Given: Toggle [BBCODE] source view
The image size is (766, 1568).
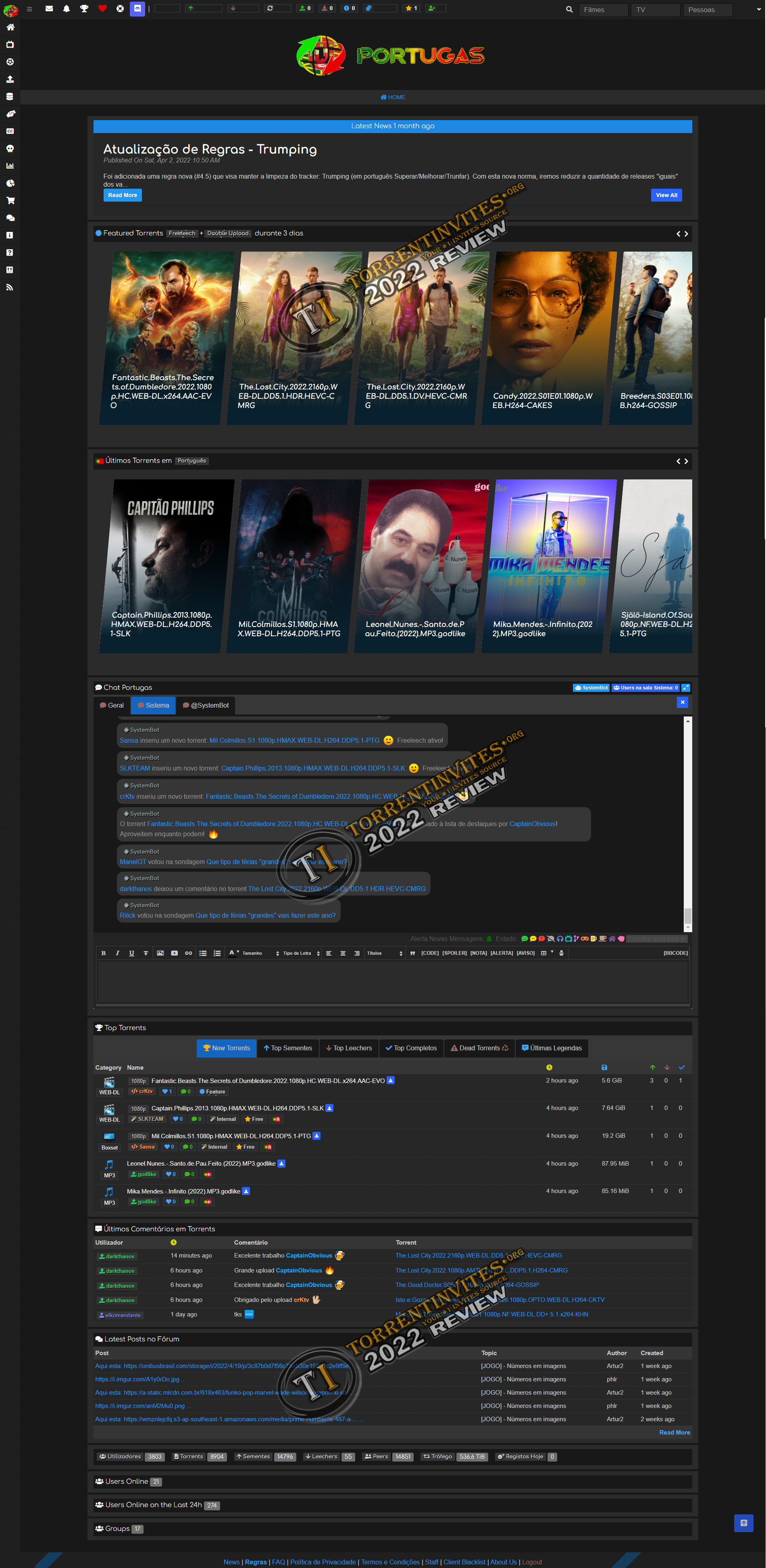Looking at the screenshot, I should point(675,953).
